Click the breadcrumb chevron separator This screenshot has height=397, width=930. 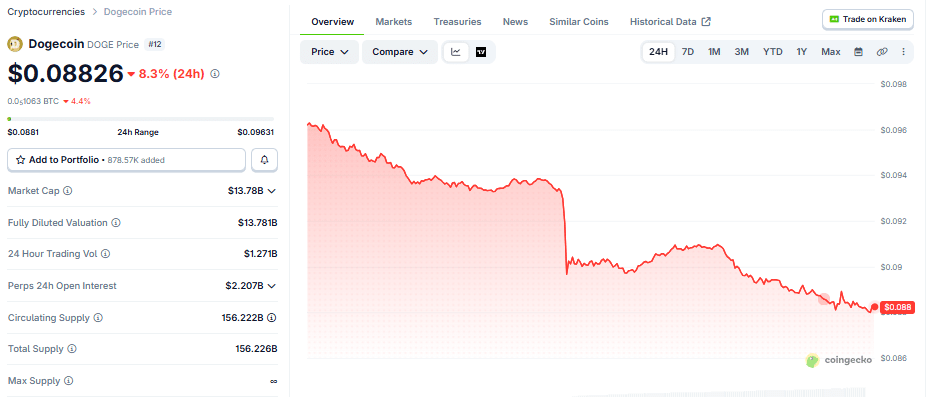(94, 12)
